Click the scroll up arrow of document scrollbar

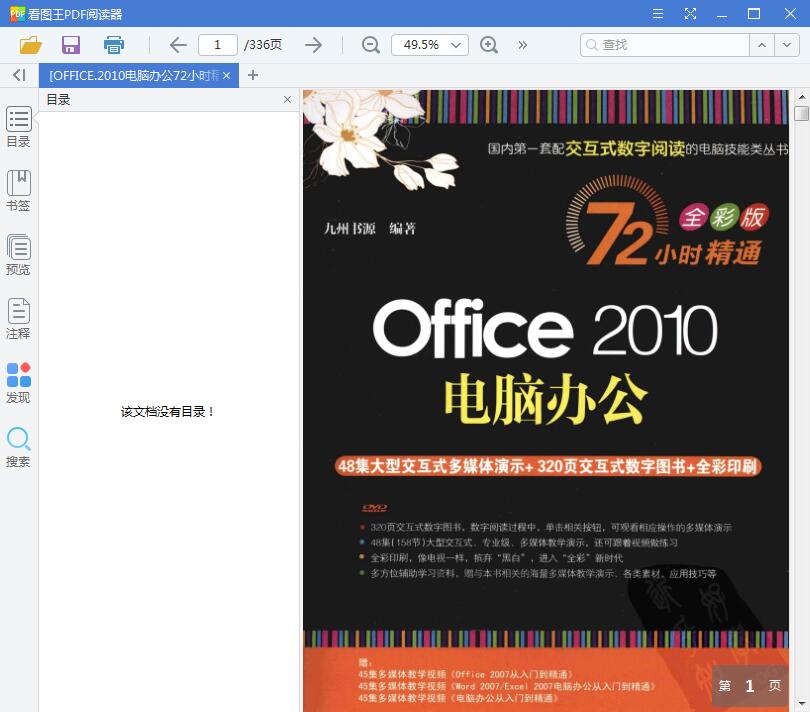click(802, 97)
